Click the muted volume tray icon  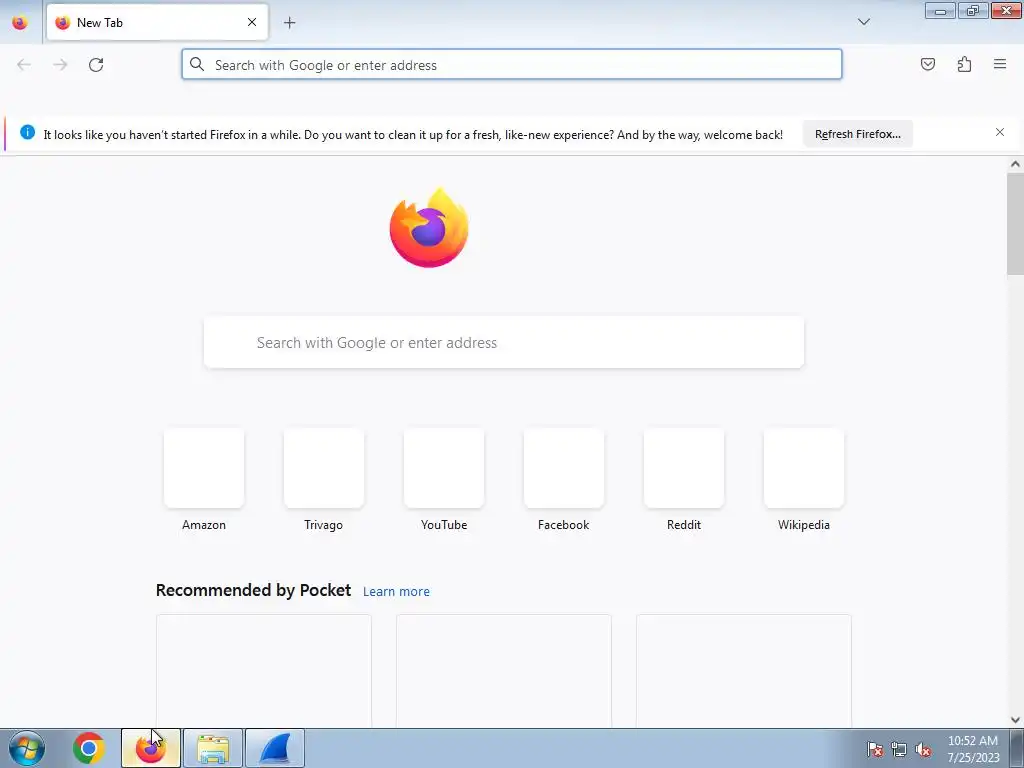[923, 750]
